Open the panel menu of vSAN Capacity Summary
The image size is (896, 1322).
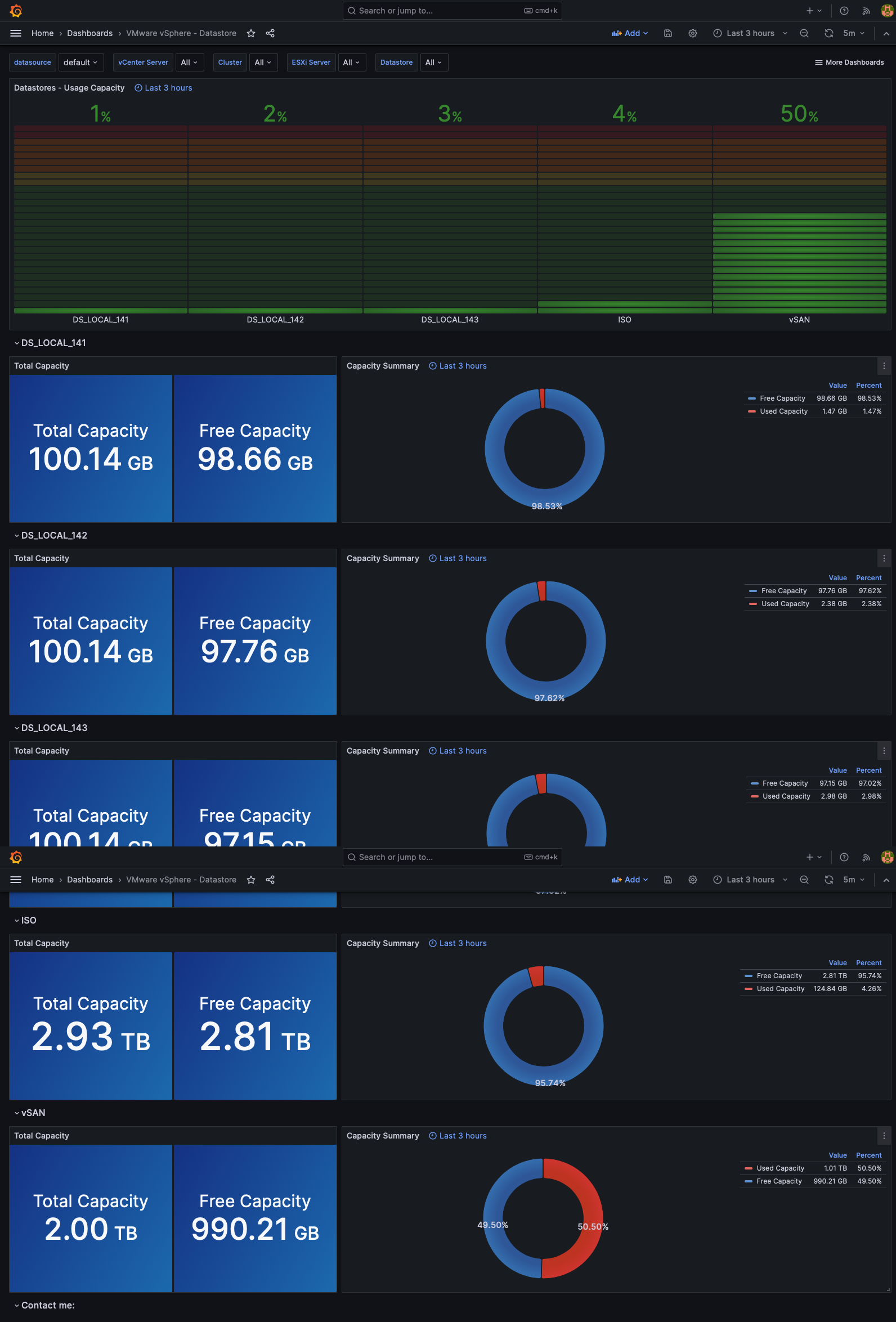coord(884,1135)
